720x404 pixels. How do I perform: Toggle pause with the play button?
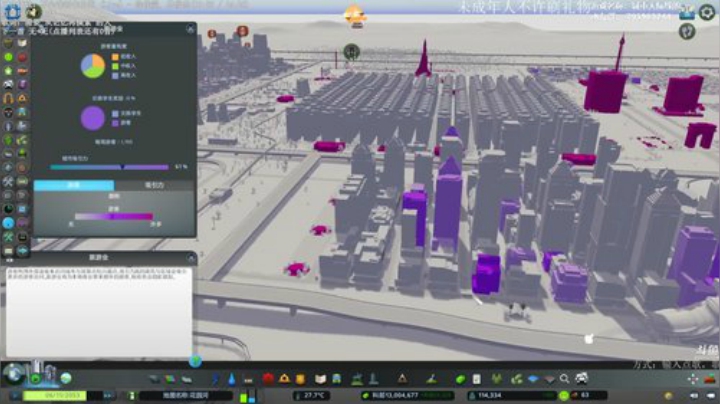pos(15,395)
